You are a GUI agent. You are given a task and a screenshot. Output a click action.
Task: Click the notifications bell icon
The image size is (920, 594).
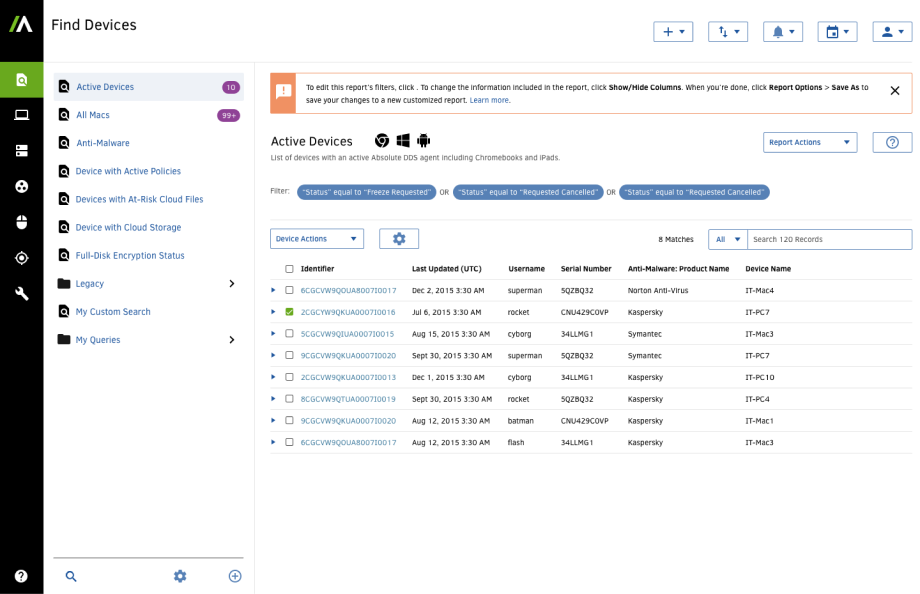click(x=782, y=32)
